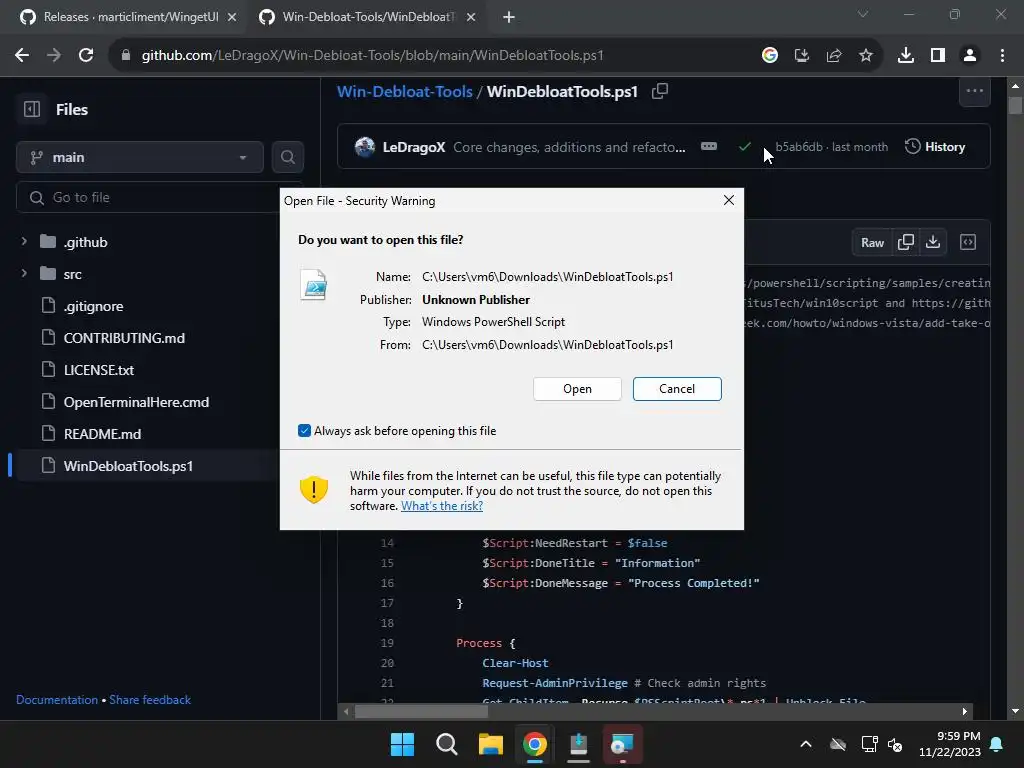The width and height of the screenshot is (1024, 768).
Task: Click the Google icon in address bar
Action: 770,56
